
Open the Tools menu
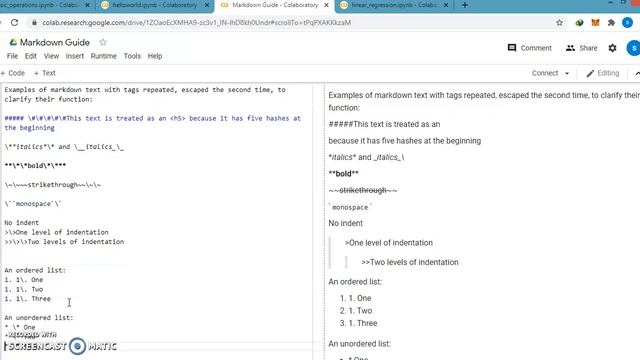[132, 56]
